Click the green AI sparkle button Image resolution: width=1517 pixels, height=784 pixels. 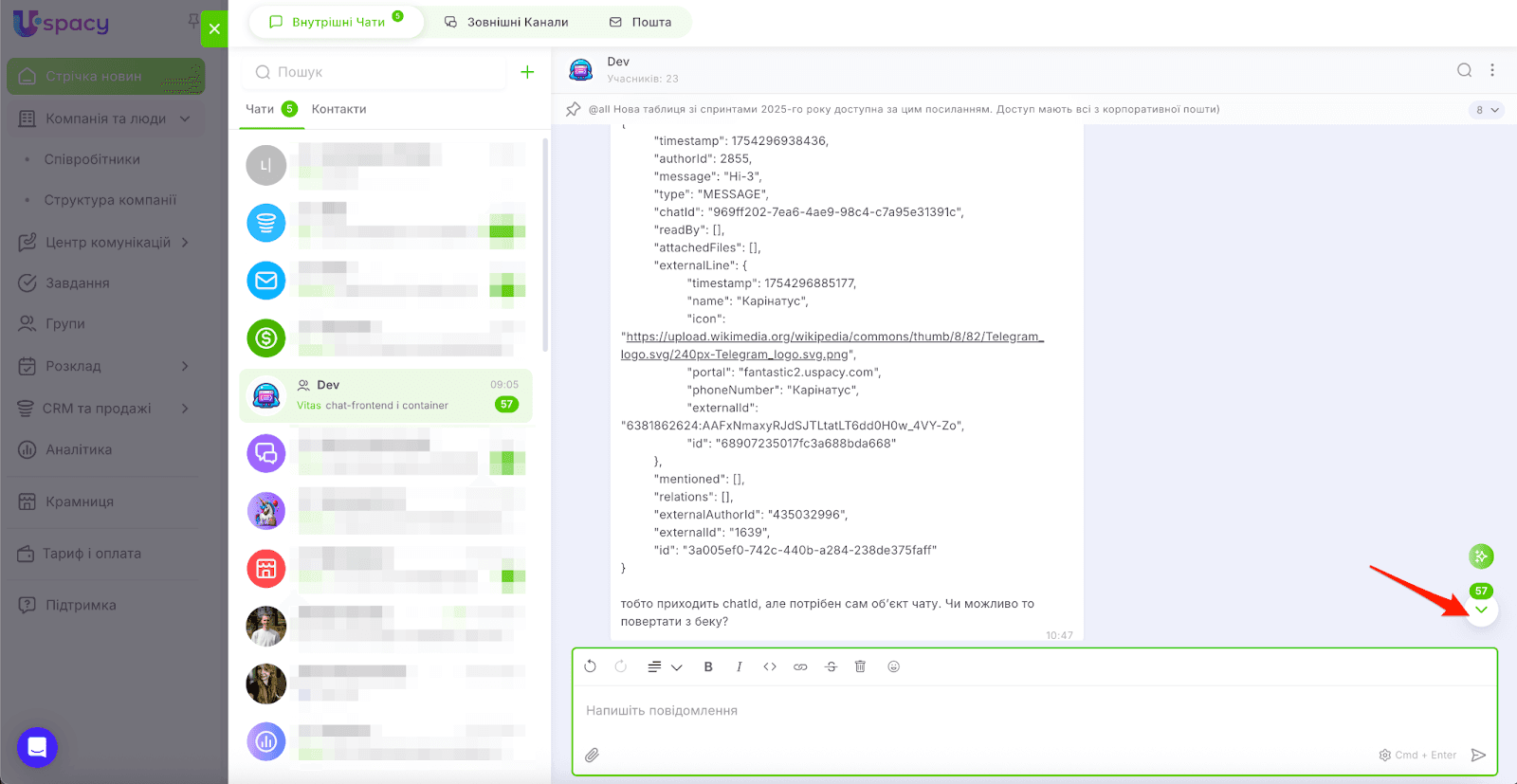[x=1481, y=556]
